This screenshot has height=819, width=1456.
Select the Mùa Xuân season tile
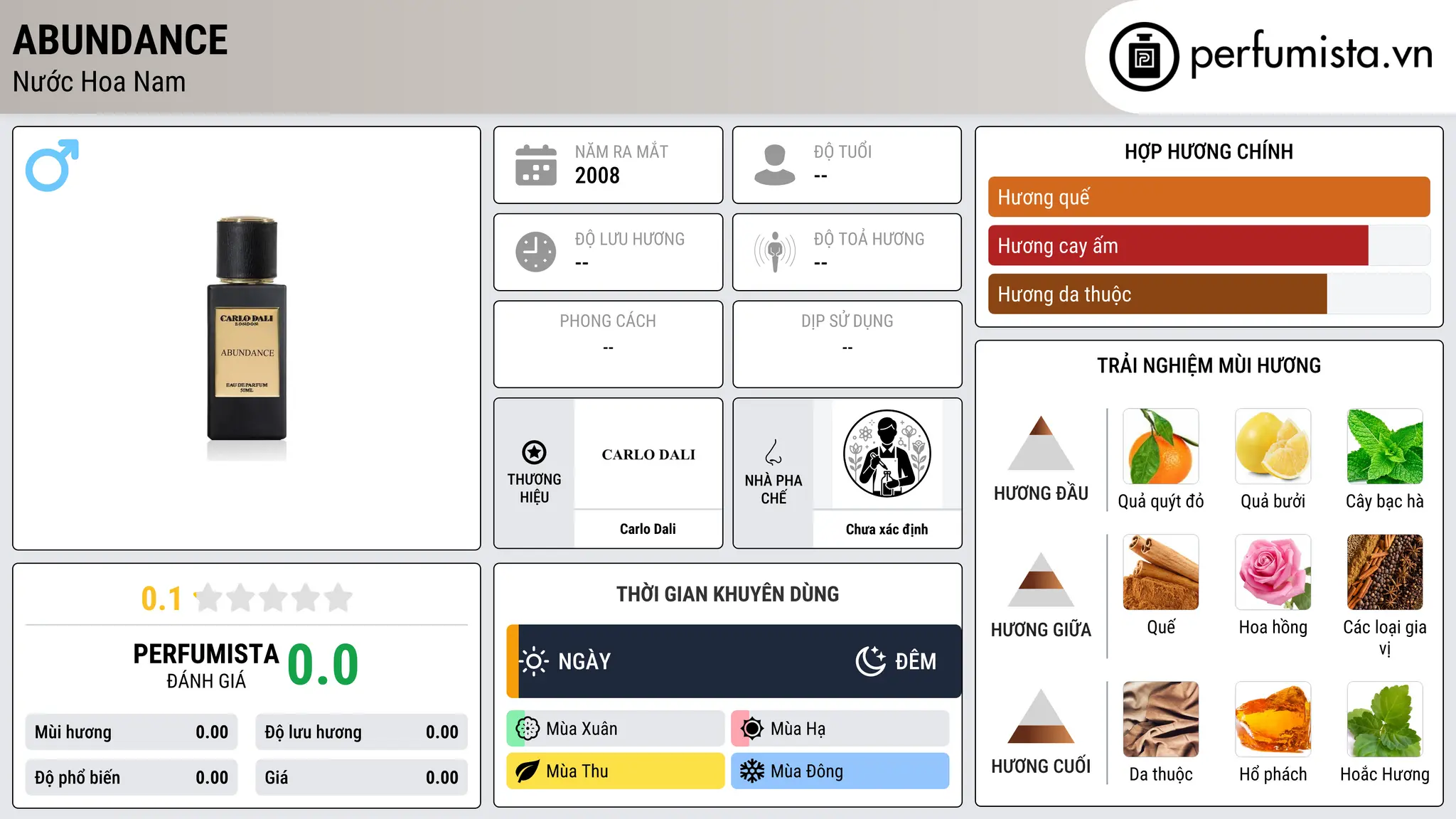[616, 729]
